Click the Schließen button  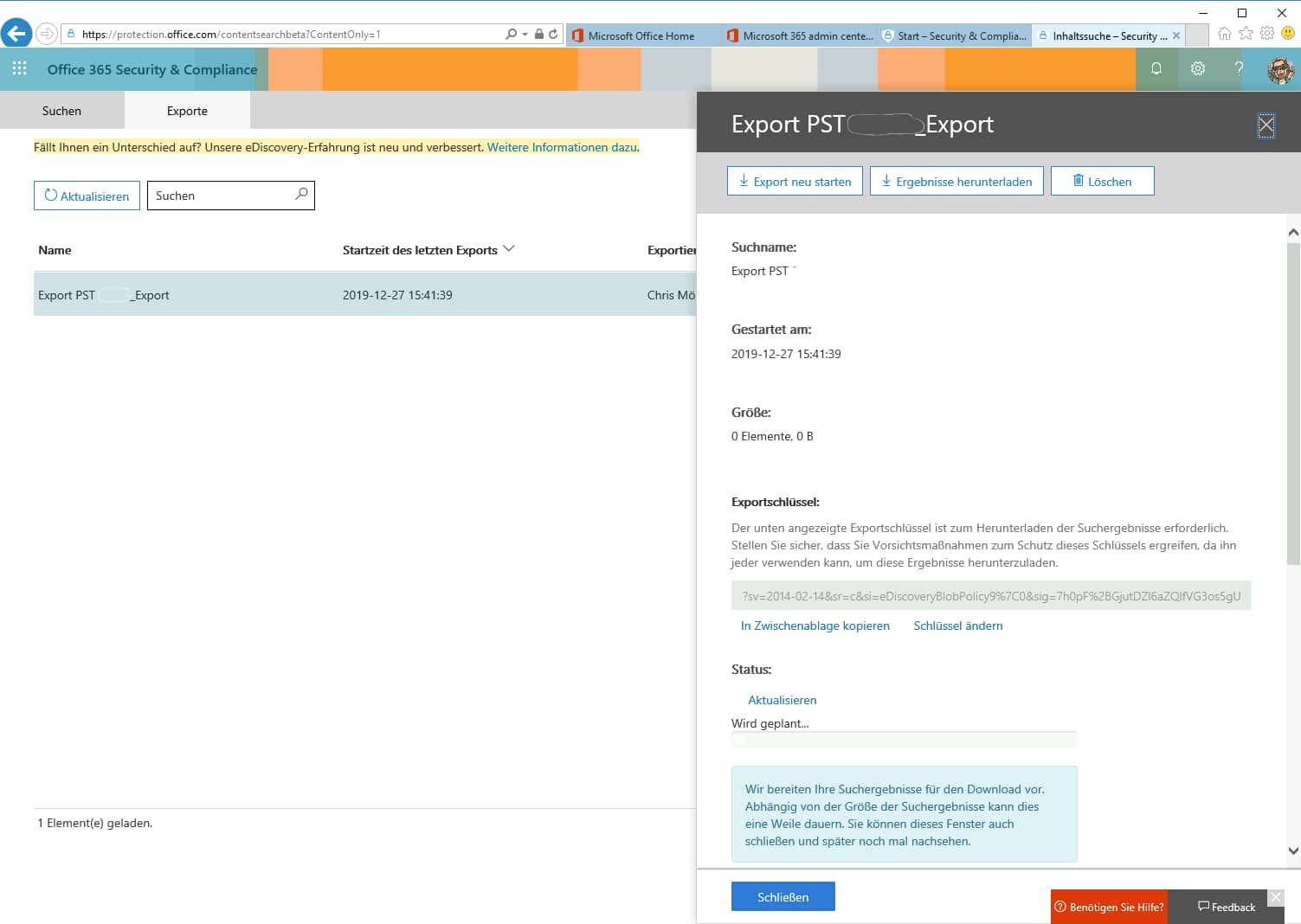(783, 896)
